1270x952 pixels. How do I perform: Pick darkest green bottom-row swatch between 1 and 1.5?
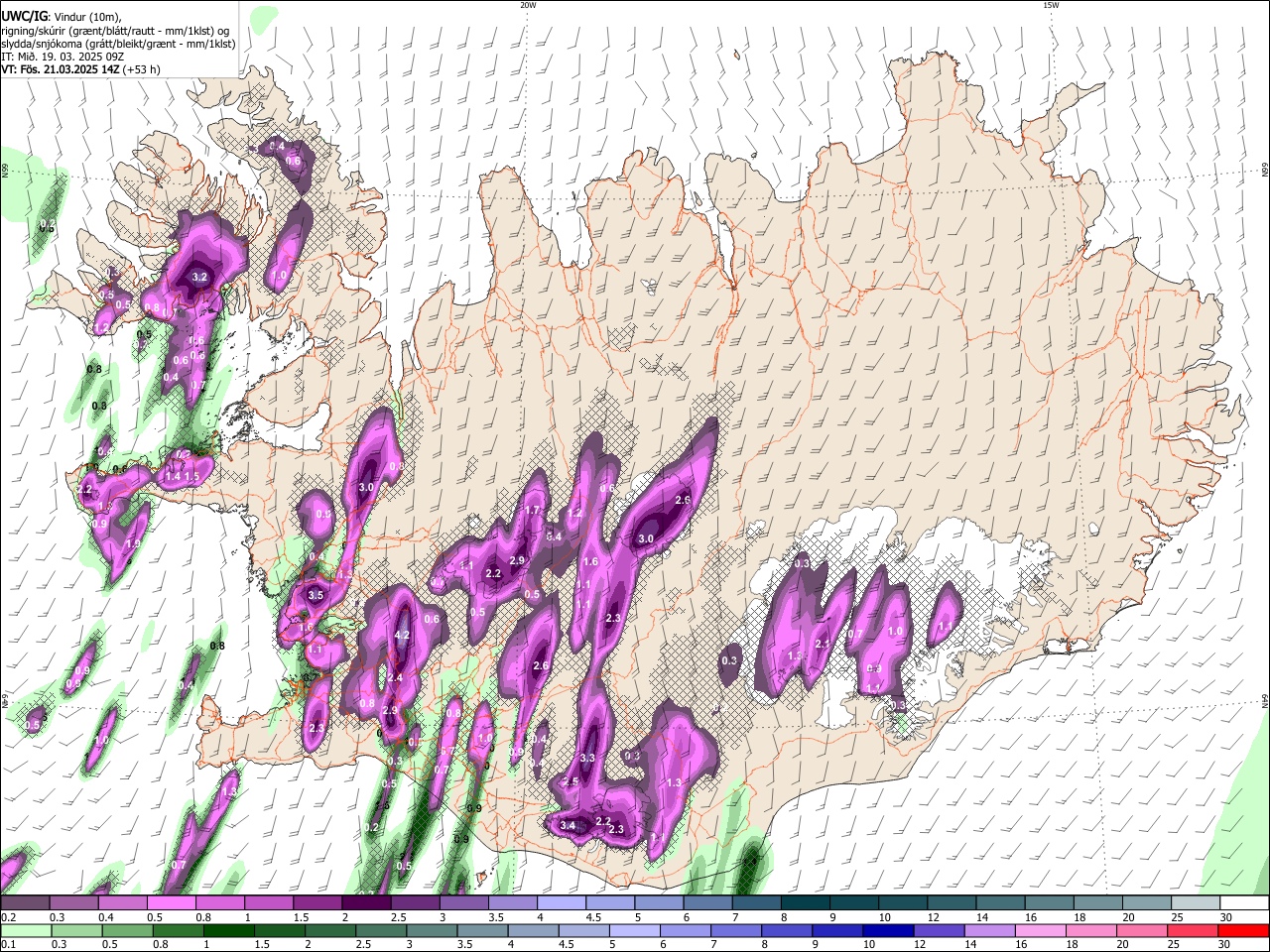pos(229,930)
